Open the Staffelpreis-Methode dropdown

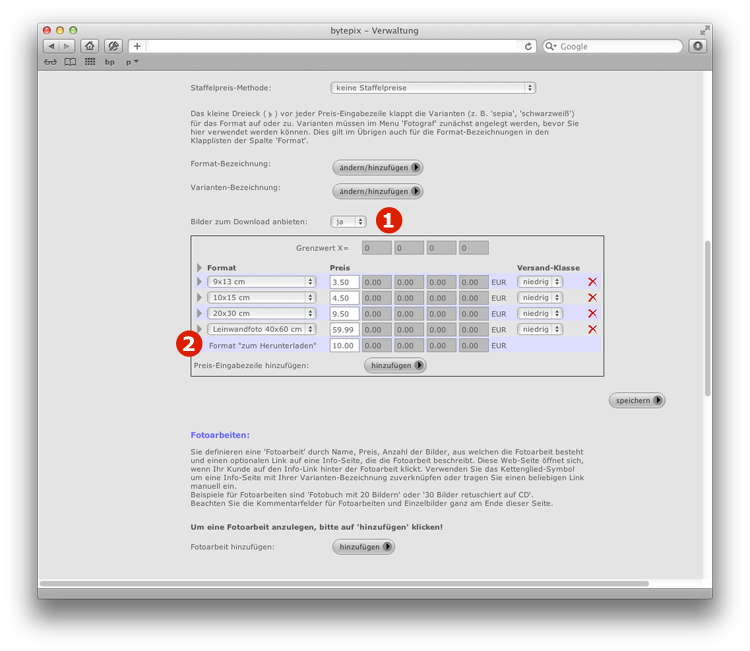(x=433, y=88)
